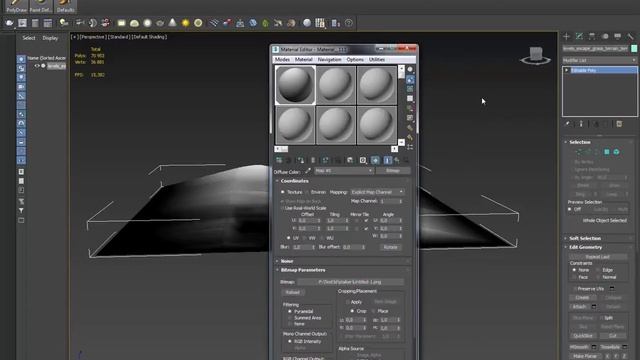Enable Apply checkbox in Cropping/Placement

point(347,302)
